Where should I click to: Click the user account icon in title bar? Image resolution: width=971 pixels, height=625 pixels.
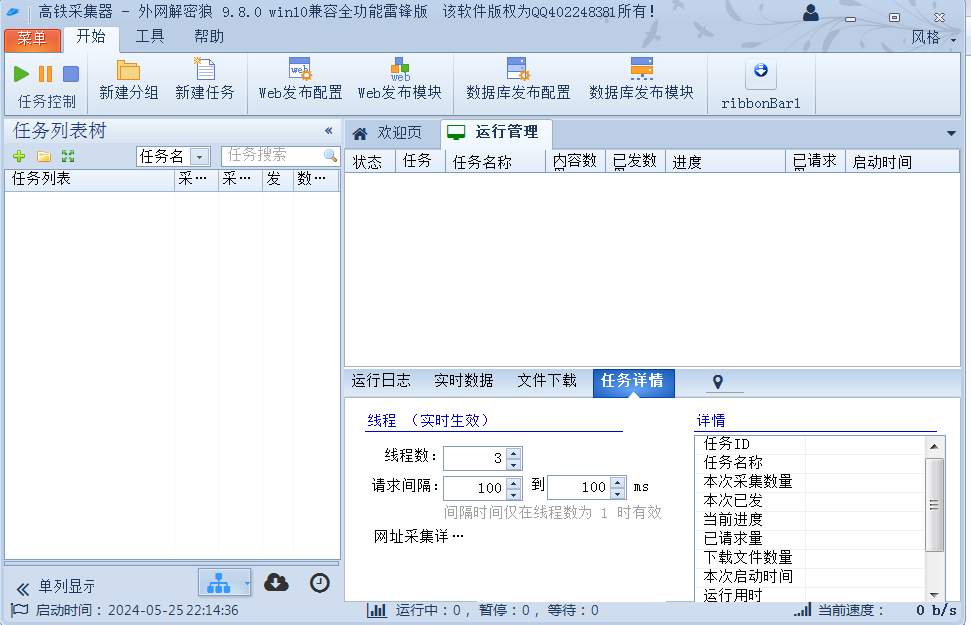[x=811, y=13]
